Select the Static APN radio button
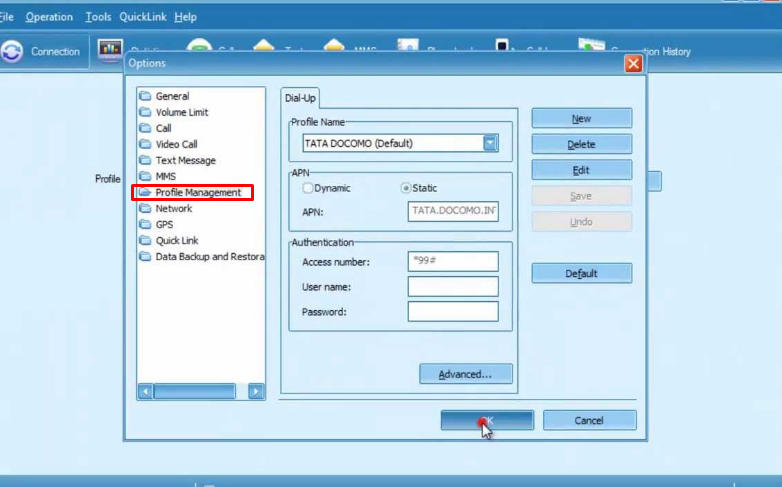Viewport: 782px width, 487px height. 406,188
